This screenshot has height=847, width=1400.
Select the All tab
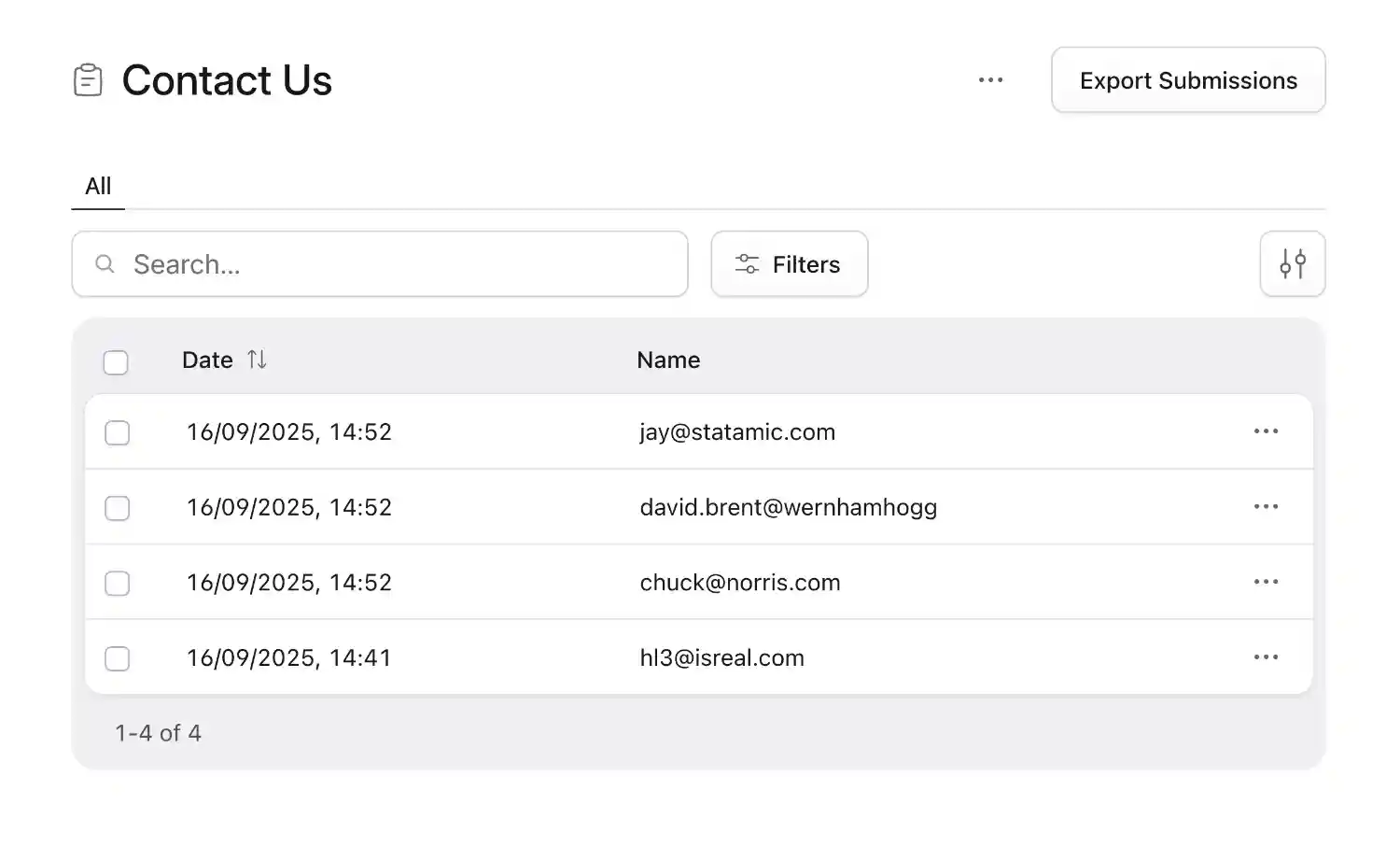[x=97, y=186]
